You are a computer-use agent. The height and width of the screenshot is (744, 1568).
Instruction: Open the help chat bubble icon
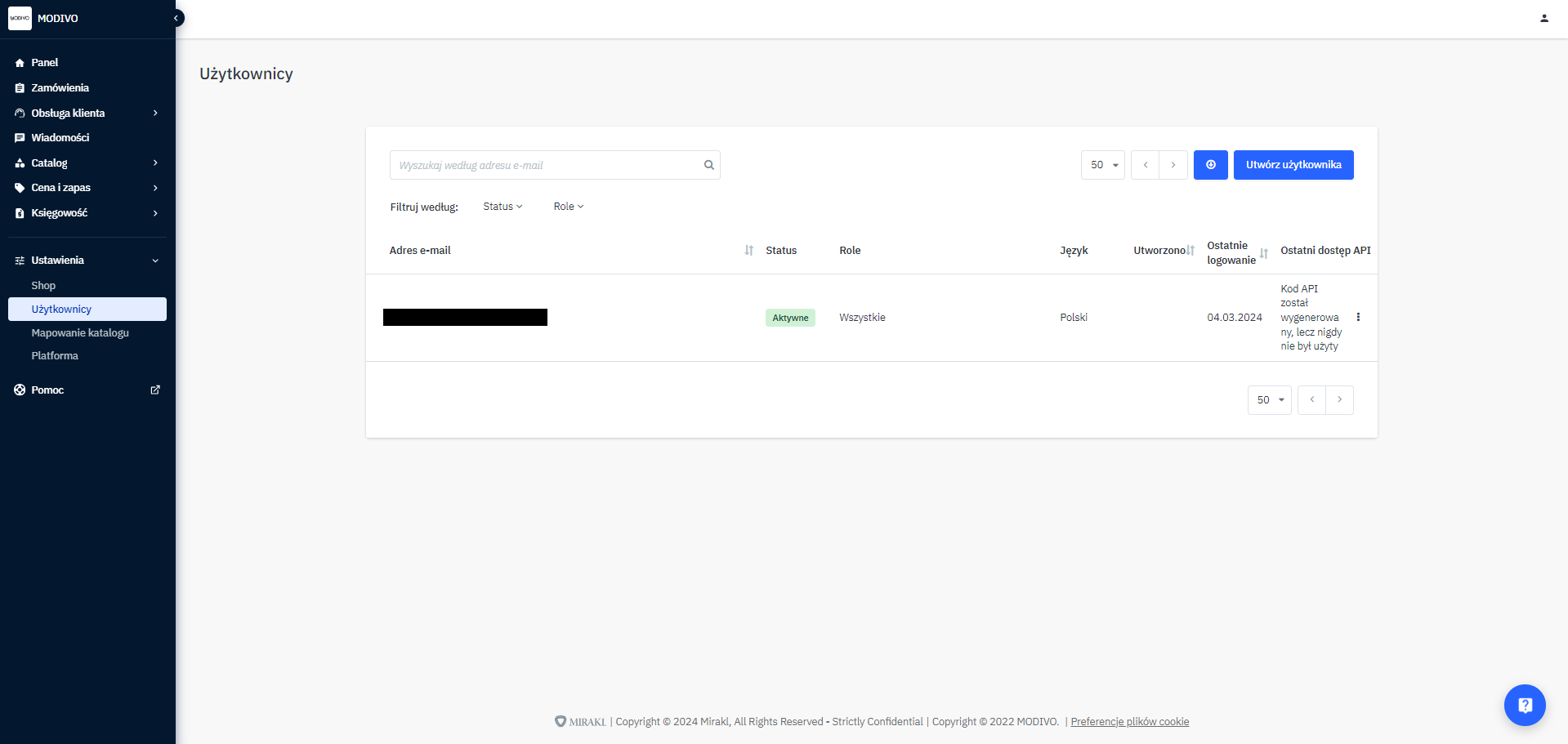[1524, 705]
